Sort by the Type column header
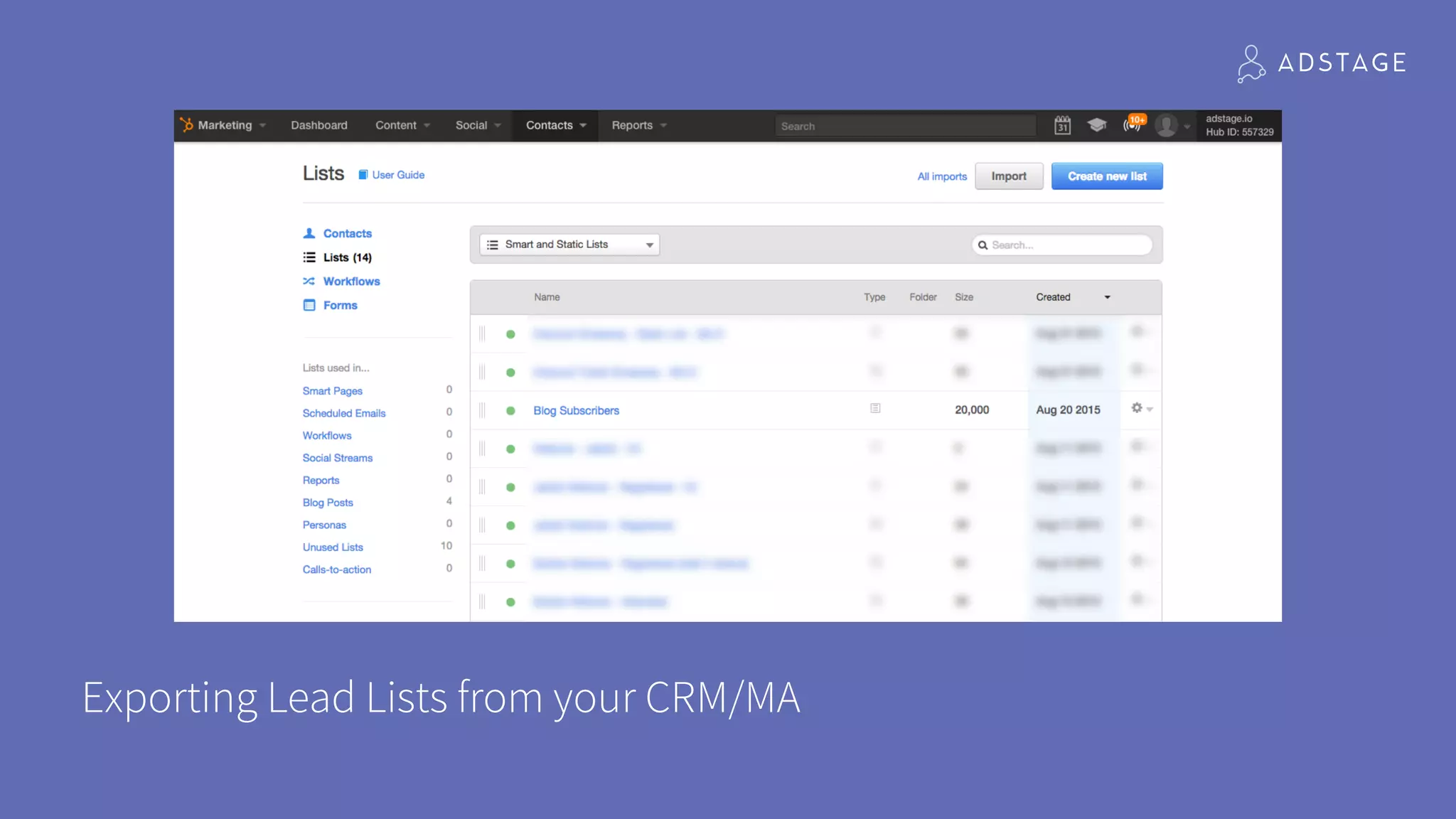 point(874,297)
